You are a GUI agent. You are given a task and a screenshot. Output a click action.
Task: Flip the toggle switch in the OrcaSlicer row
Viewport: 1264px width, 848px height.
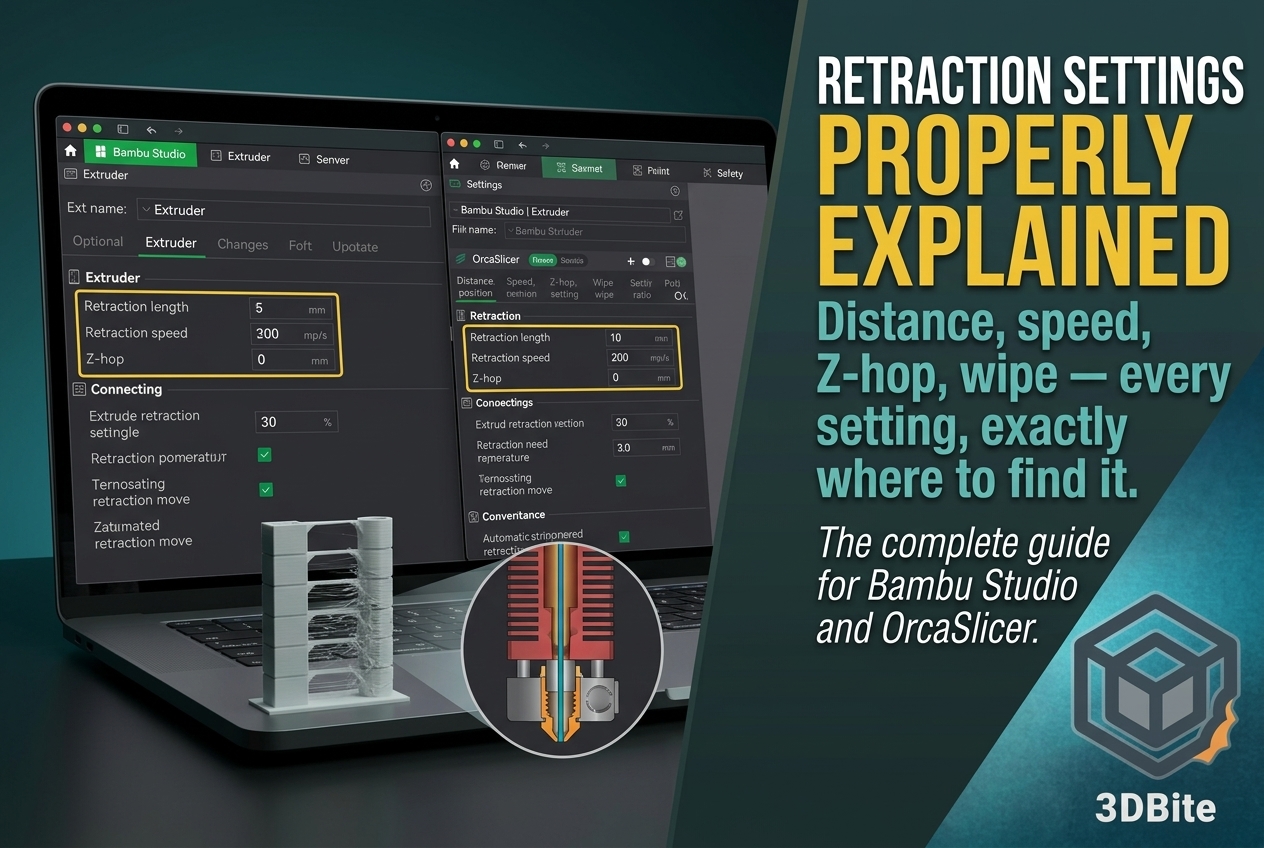648,261
